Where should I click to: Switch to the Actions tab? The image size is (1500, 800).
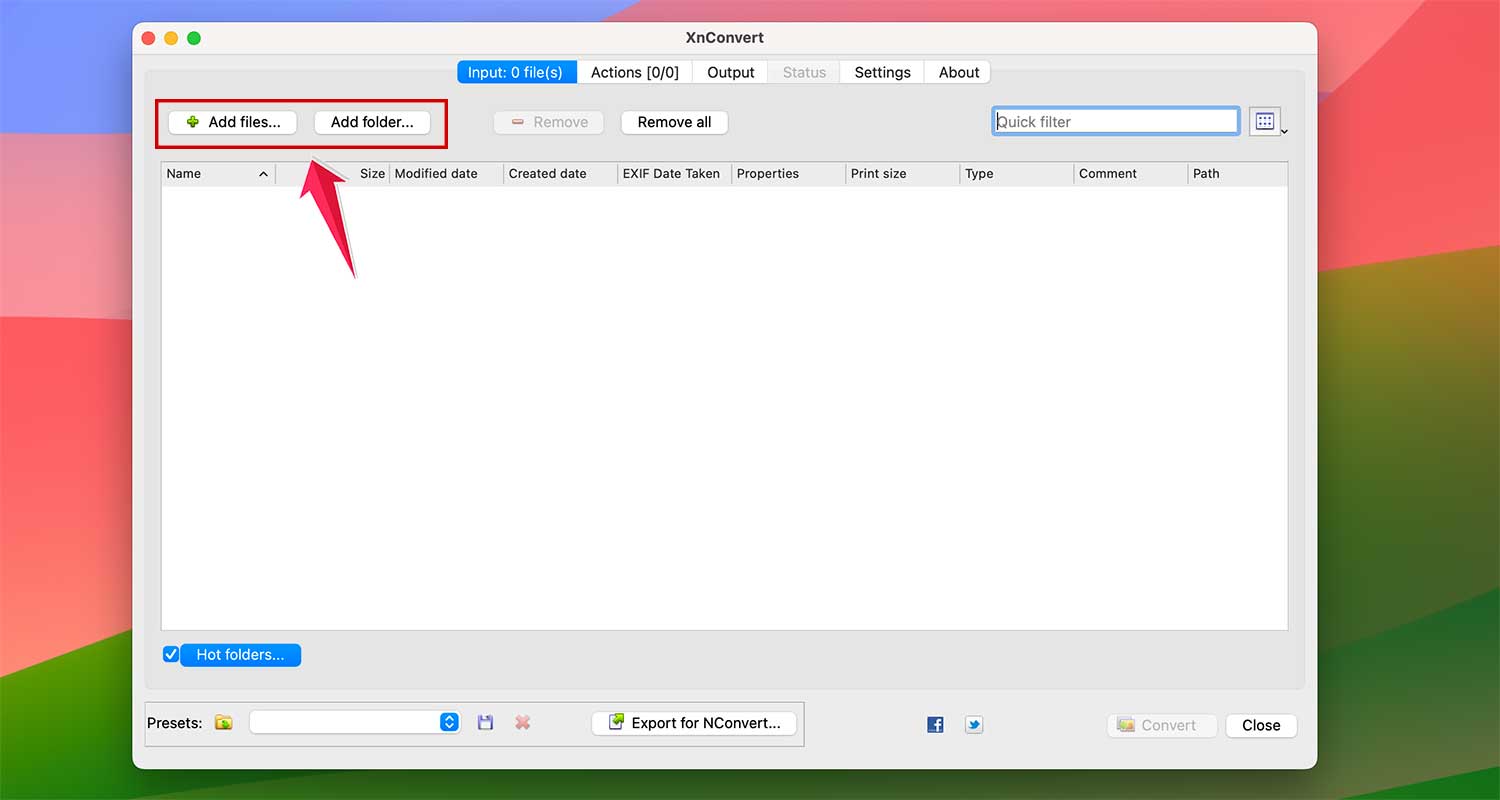(634, 72)
